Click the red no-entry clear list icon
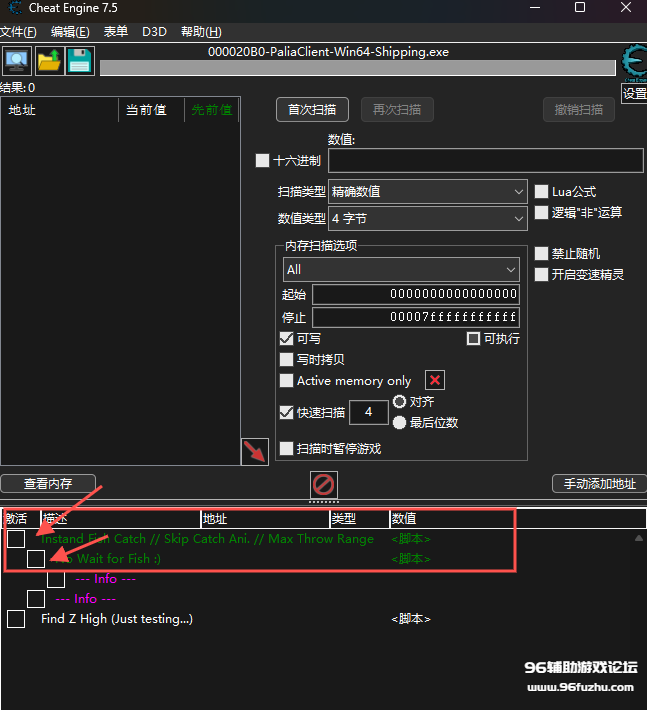Screen dimensions: 647x710 pos(323,485)
